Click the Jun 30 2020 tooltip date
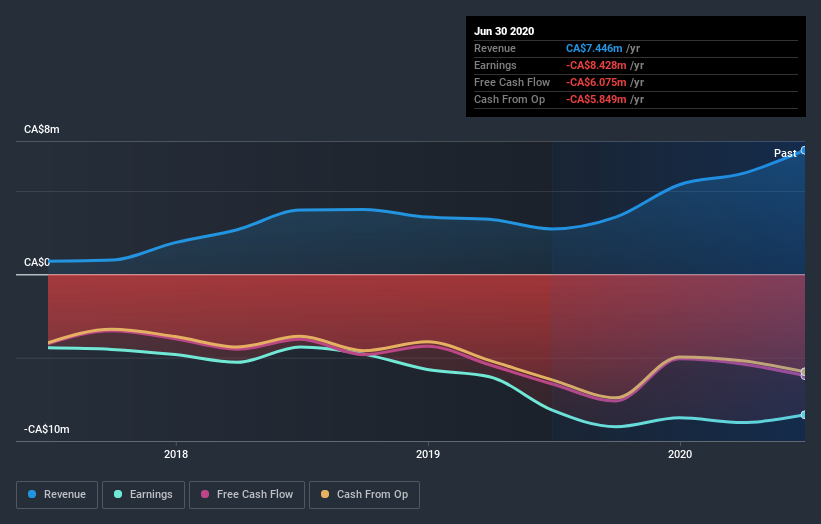The height and width of the screenshot is (524, 821). [x=504, y=31]
